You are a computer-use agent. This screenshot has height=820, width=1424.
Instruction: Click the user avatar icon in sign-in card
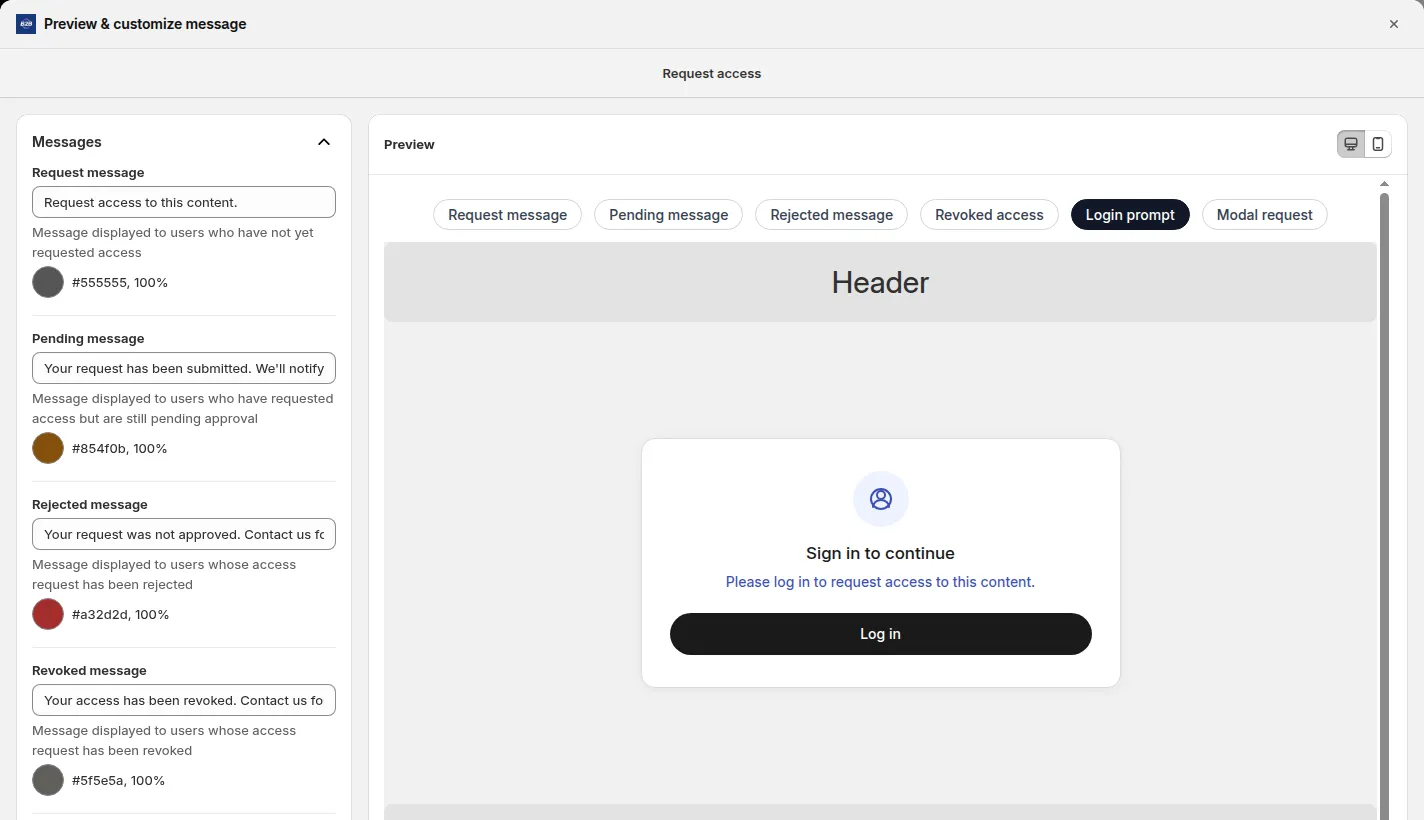coord(881,499)
